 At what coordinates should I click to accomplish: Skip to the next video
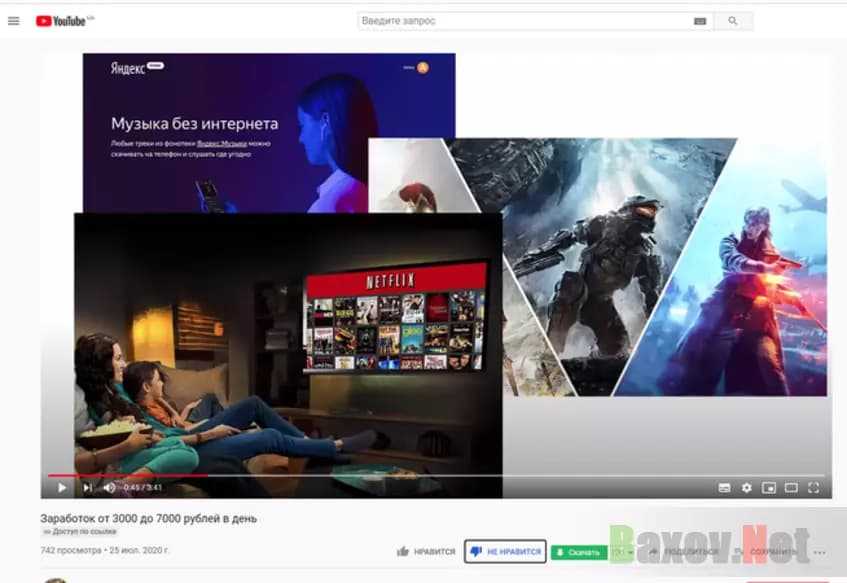tap(87, 488)
